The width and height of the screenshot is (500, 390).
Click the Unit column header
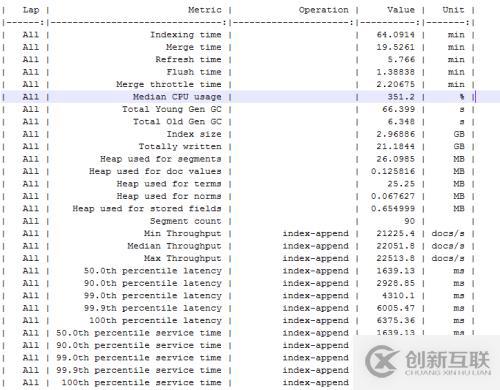453,10
